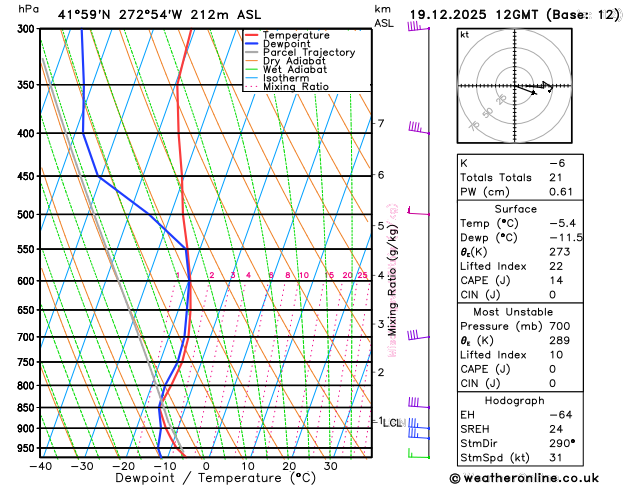
Task: Click the gray Parcel Trajectory legend line
Action: tap(252, 52)
